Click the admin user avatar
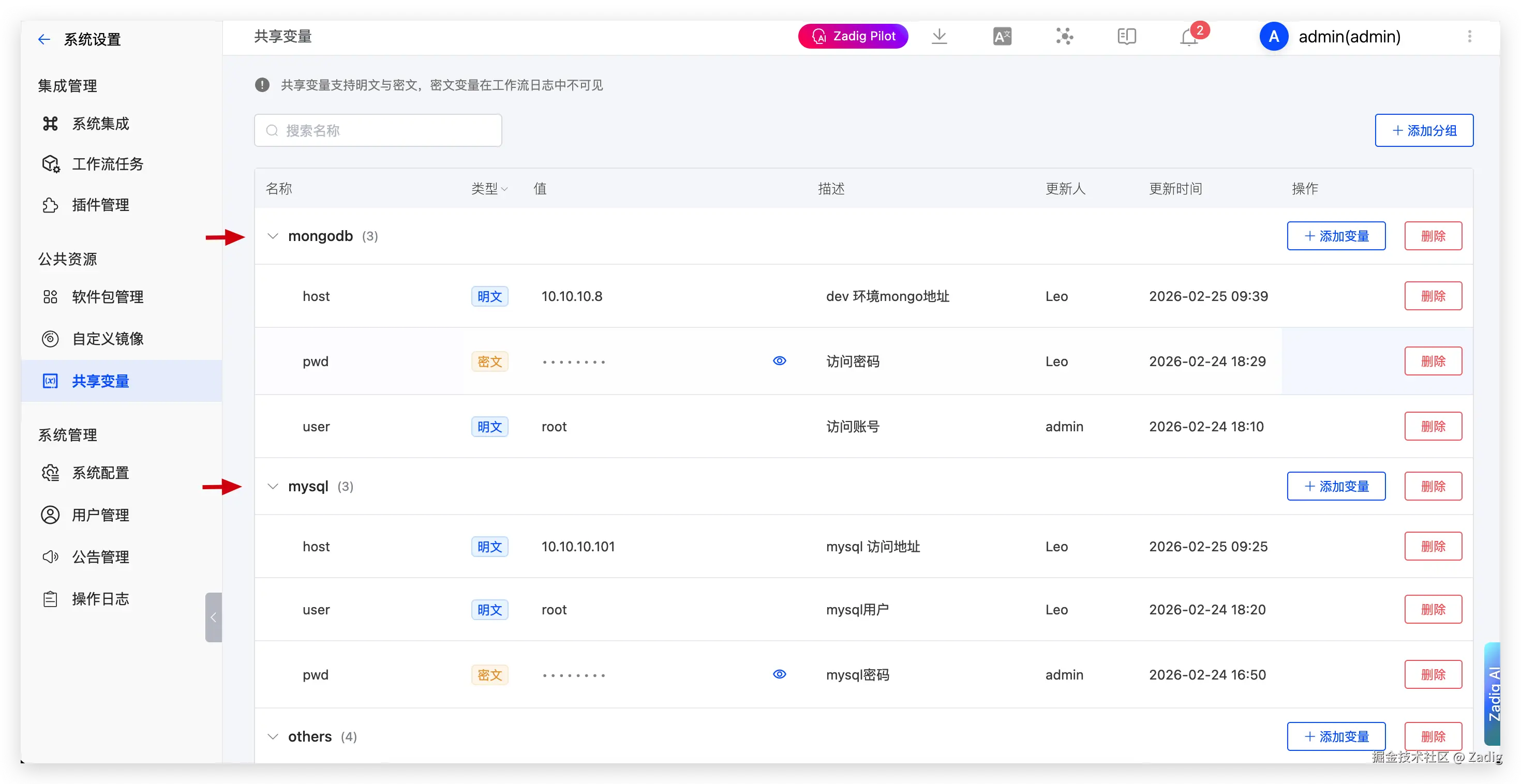1521x784 pixels. (x=1274, y=37)
